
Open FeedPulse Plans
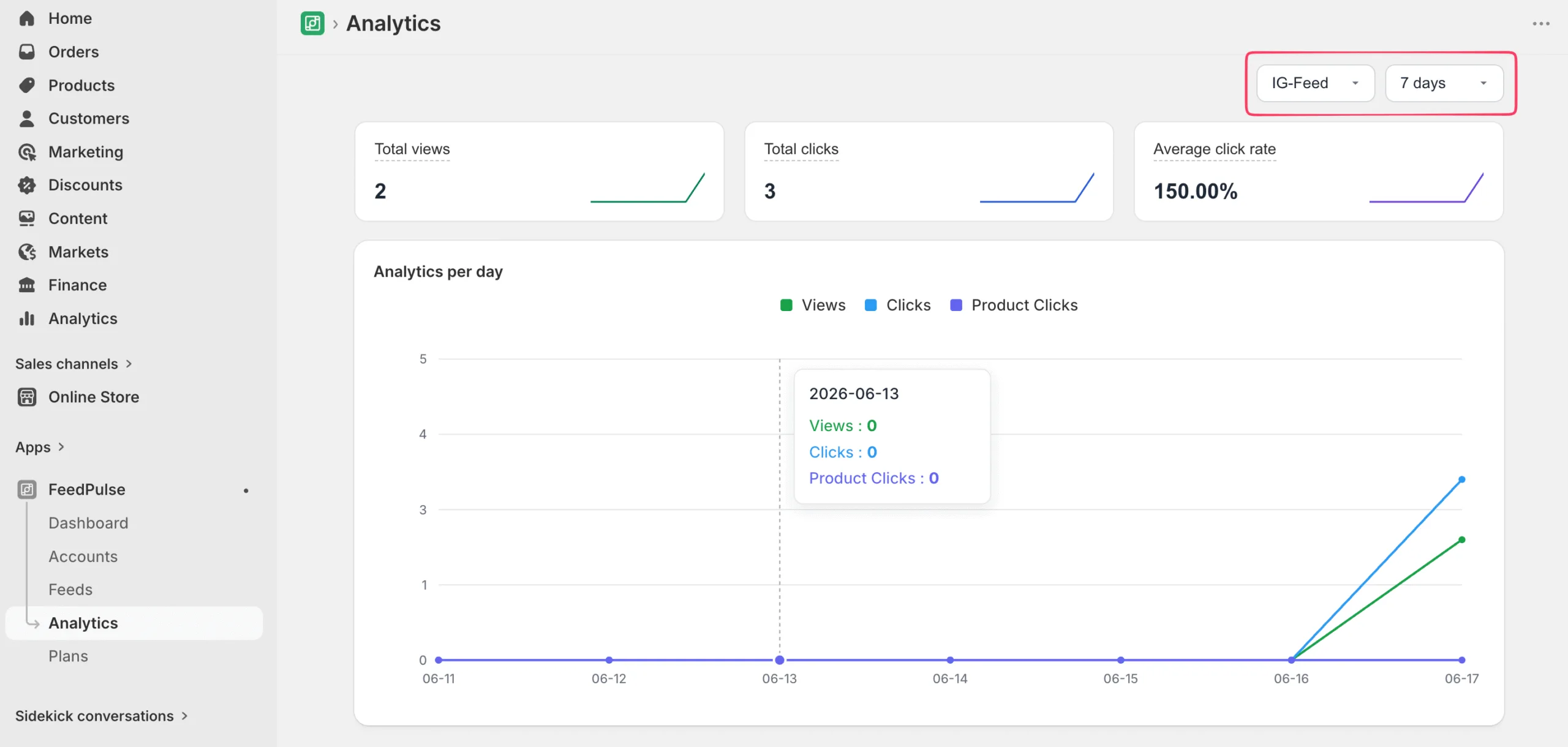[x=68, y=656]
